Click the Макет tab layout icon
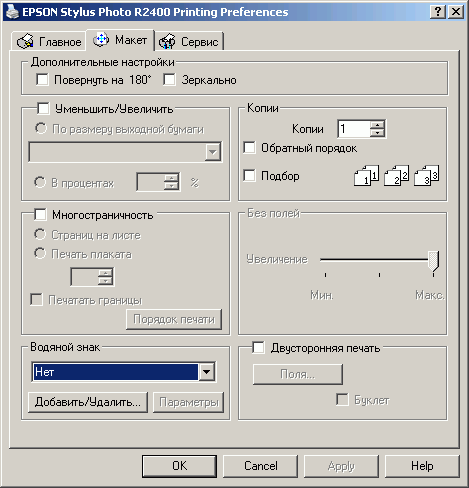The width and height of the screenshot is (469, 488). pyautogui.click(x=101, y=40)
